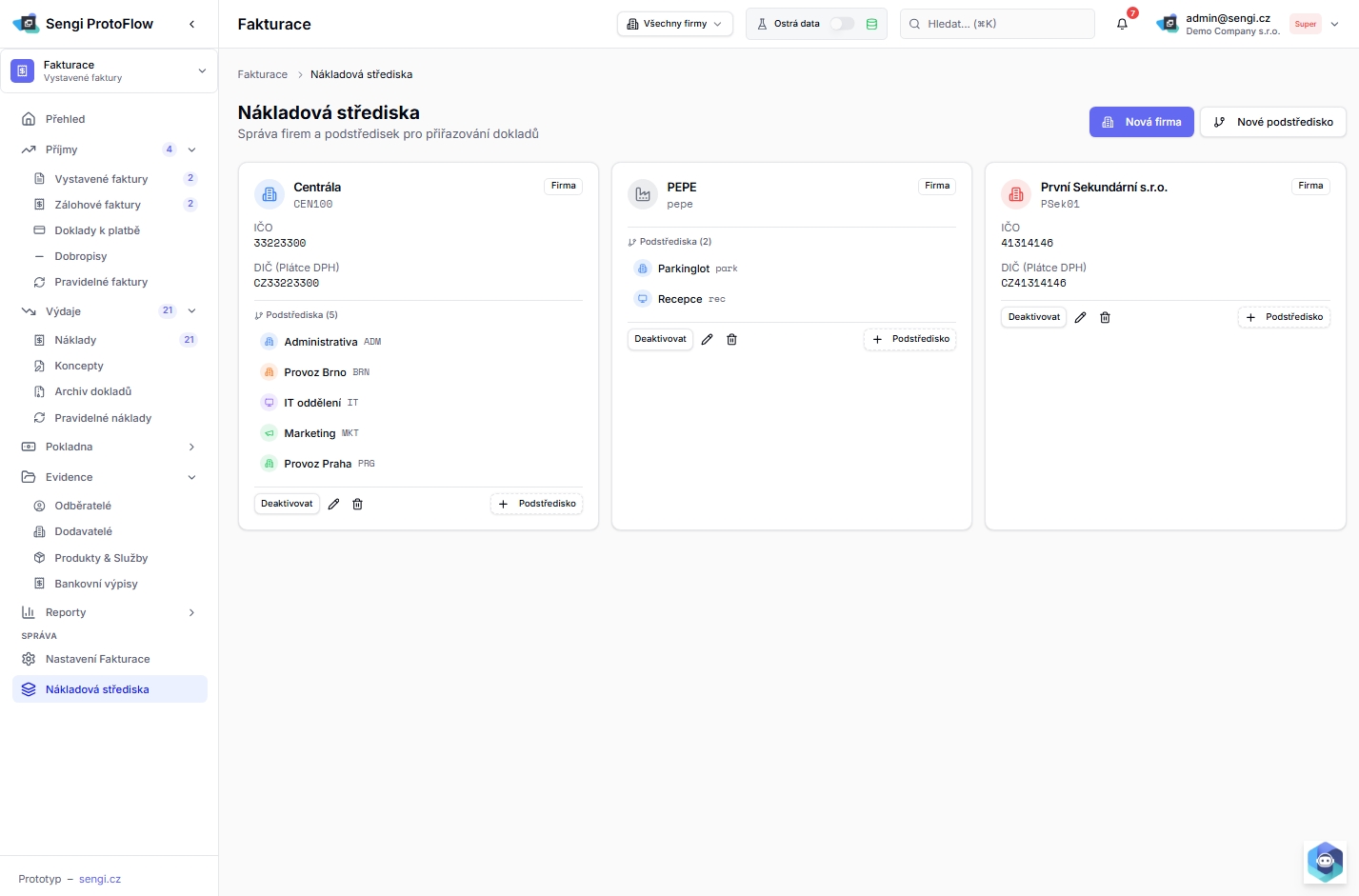1359x896 pixels.
Task: Collapse sidebar with the left arrow icon
Action: pos(192,24)
